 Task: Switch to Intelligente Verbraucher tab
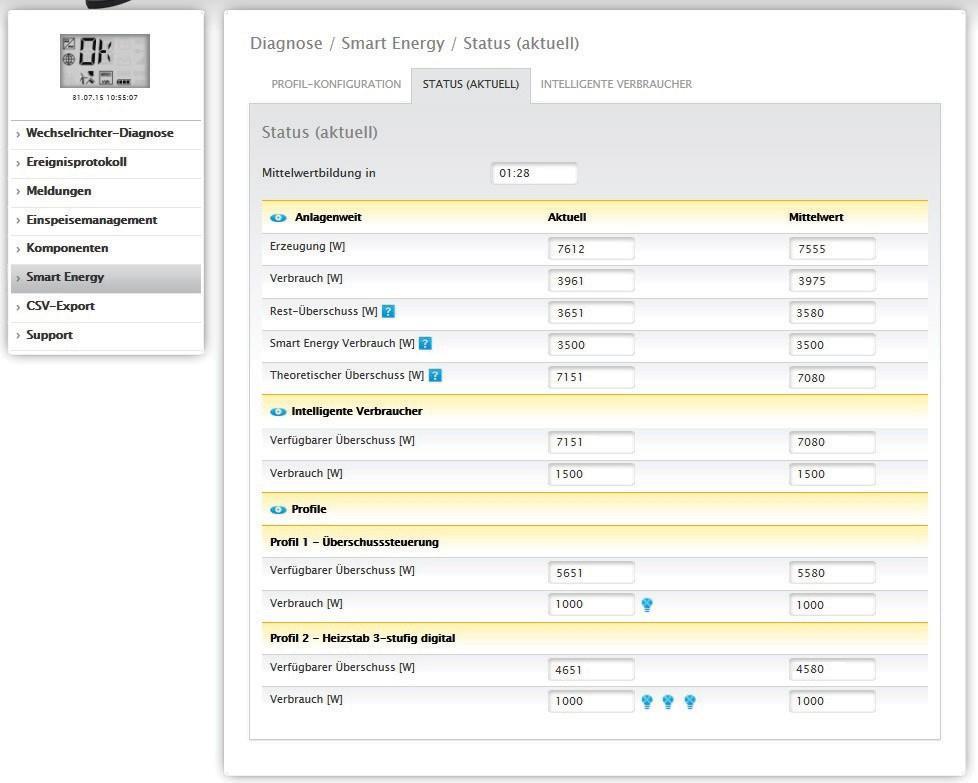[616, 84]
